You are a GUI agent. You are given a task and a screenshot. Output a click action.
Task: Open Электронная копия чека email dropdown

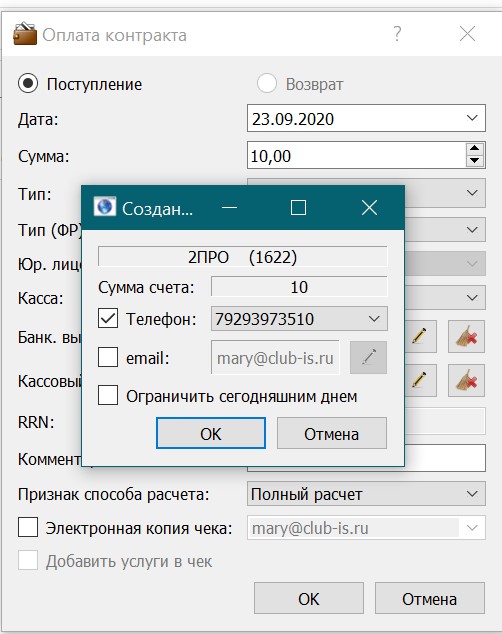point(472,528)
